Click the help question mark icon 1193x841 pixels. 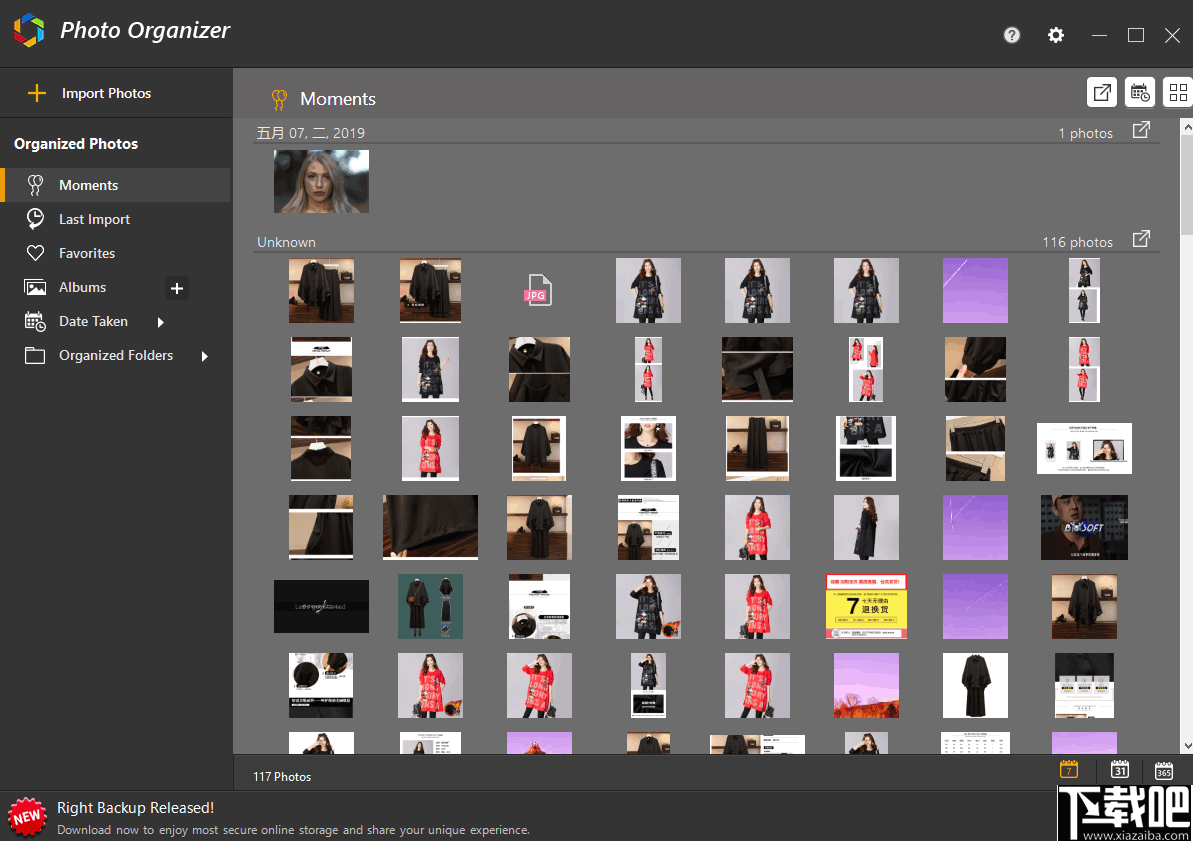[1011, 35]
